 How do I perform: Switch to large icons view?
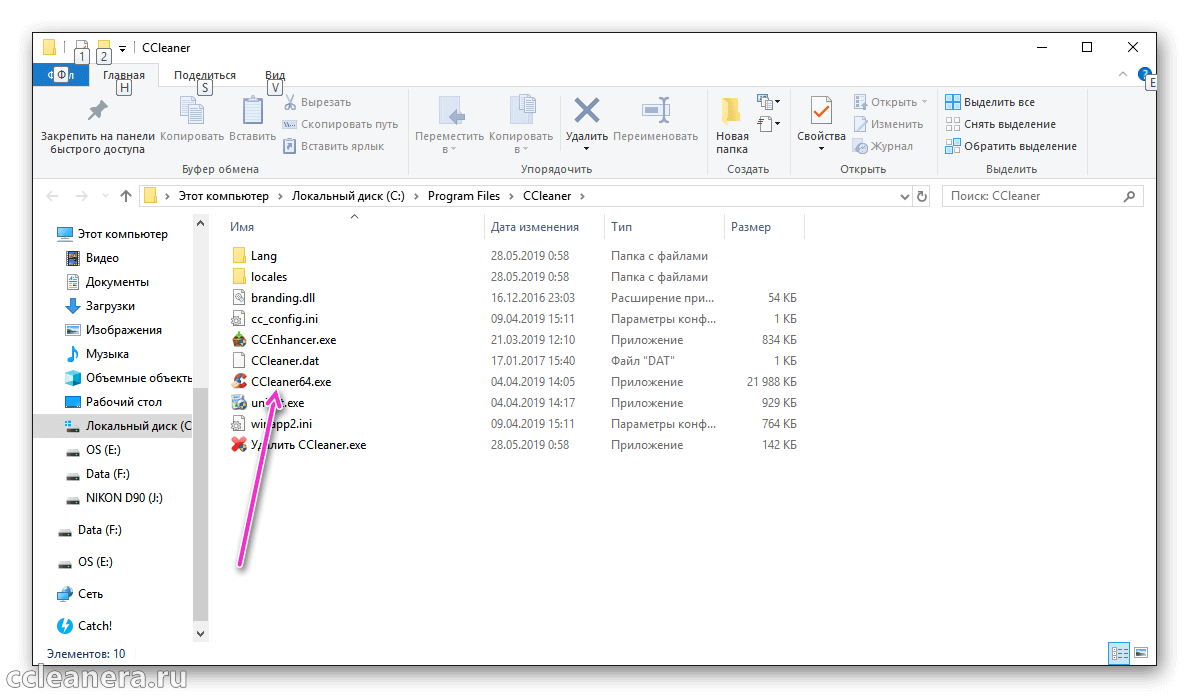coord(1140,652)
